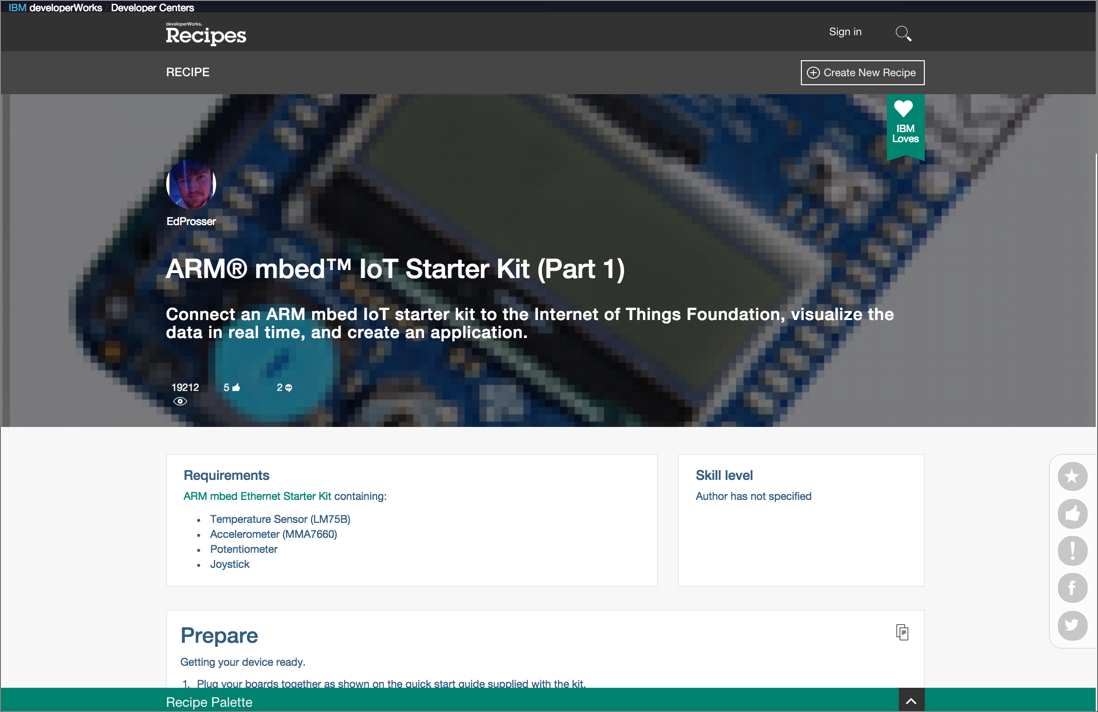This screenshot has width=1098, height=712.
Task: Report recipe with exclamation icon
Action: (x=1072, y=550)
